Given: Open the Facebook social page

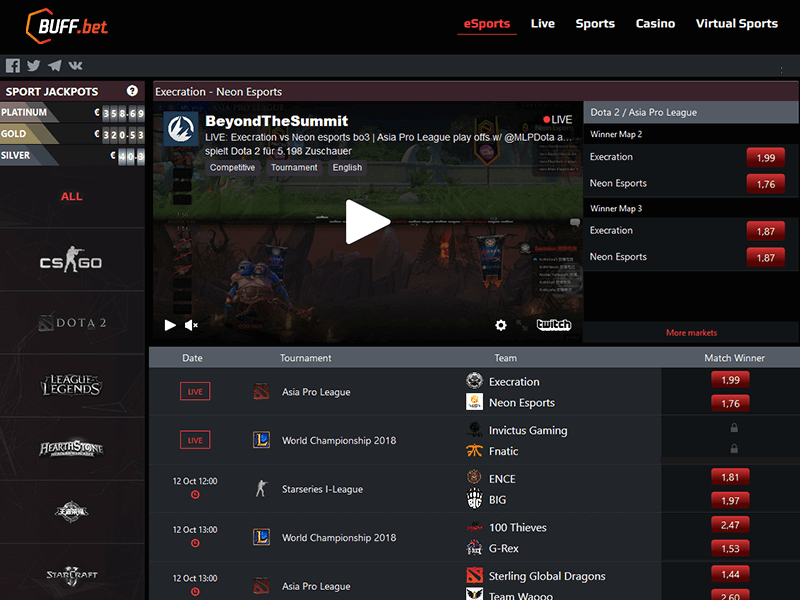Looking at the screenshot, I should [x=13, y=65].
